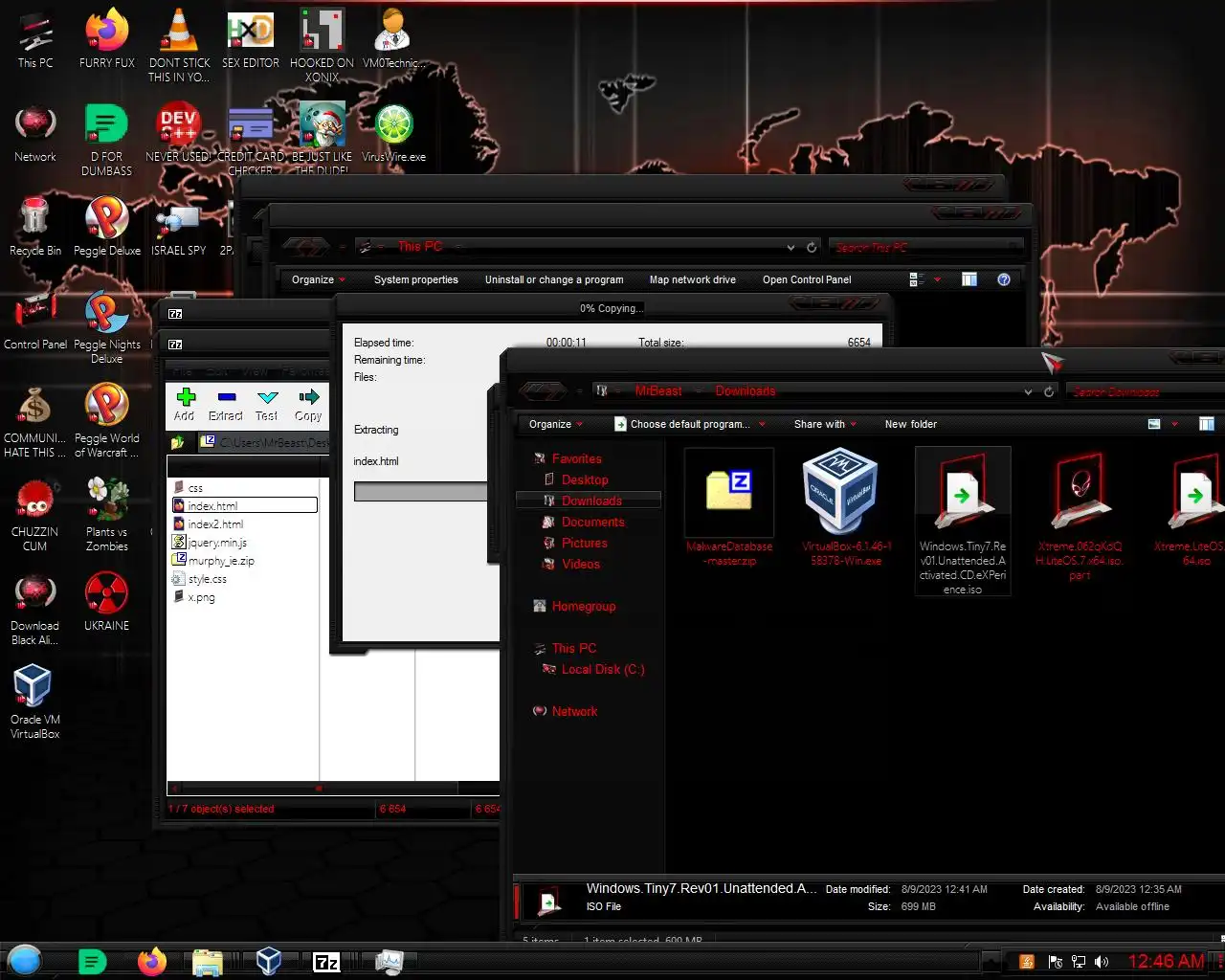Click Open Control Panel
1225x980 pixels.
coord(807,279)
